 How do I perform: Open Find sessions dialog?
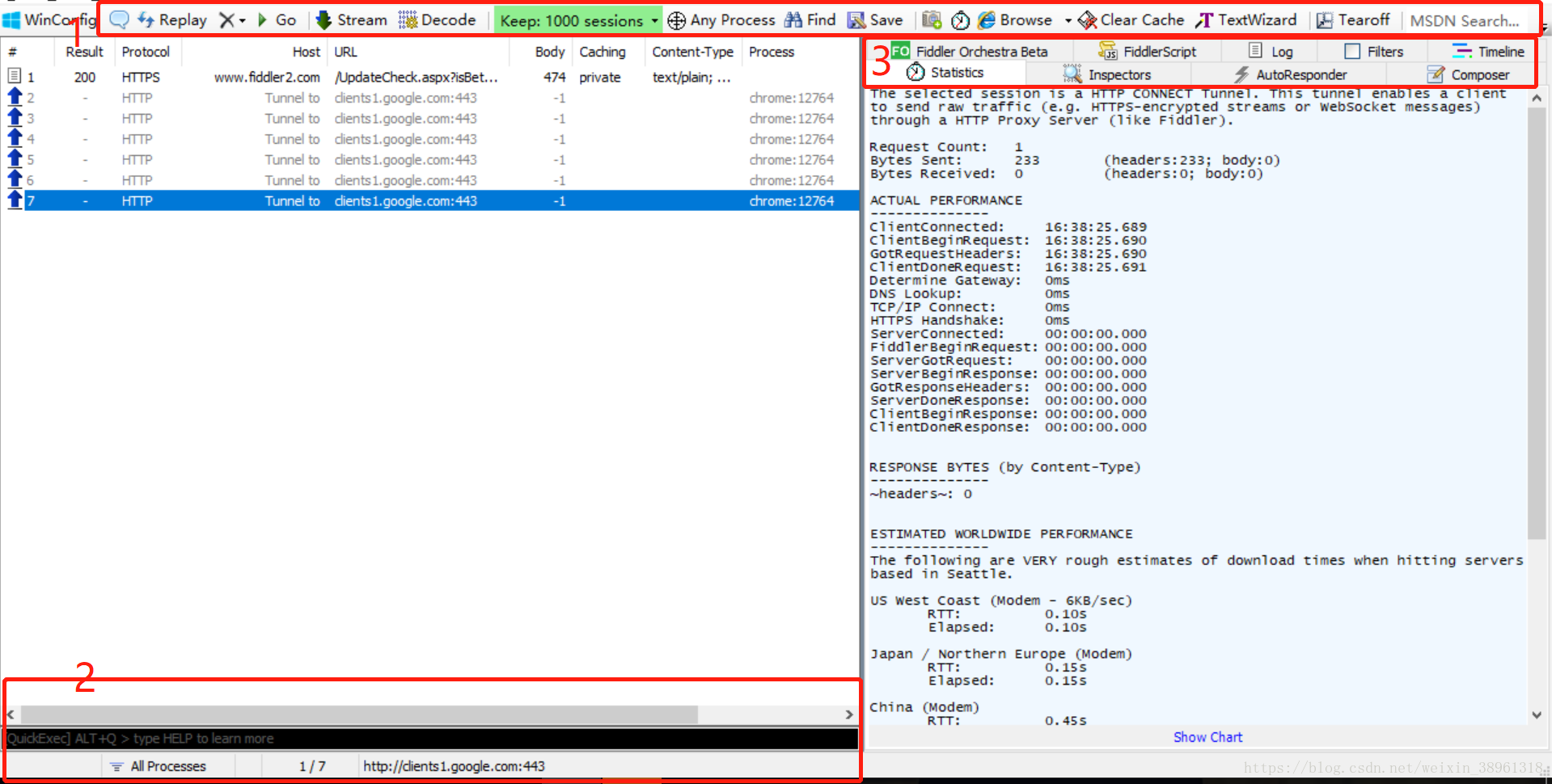pyautogui.click(x=810, y=19)
